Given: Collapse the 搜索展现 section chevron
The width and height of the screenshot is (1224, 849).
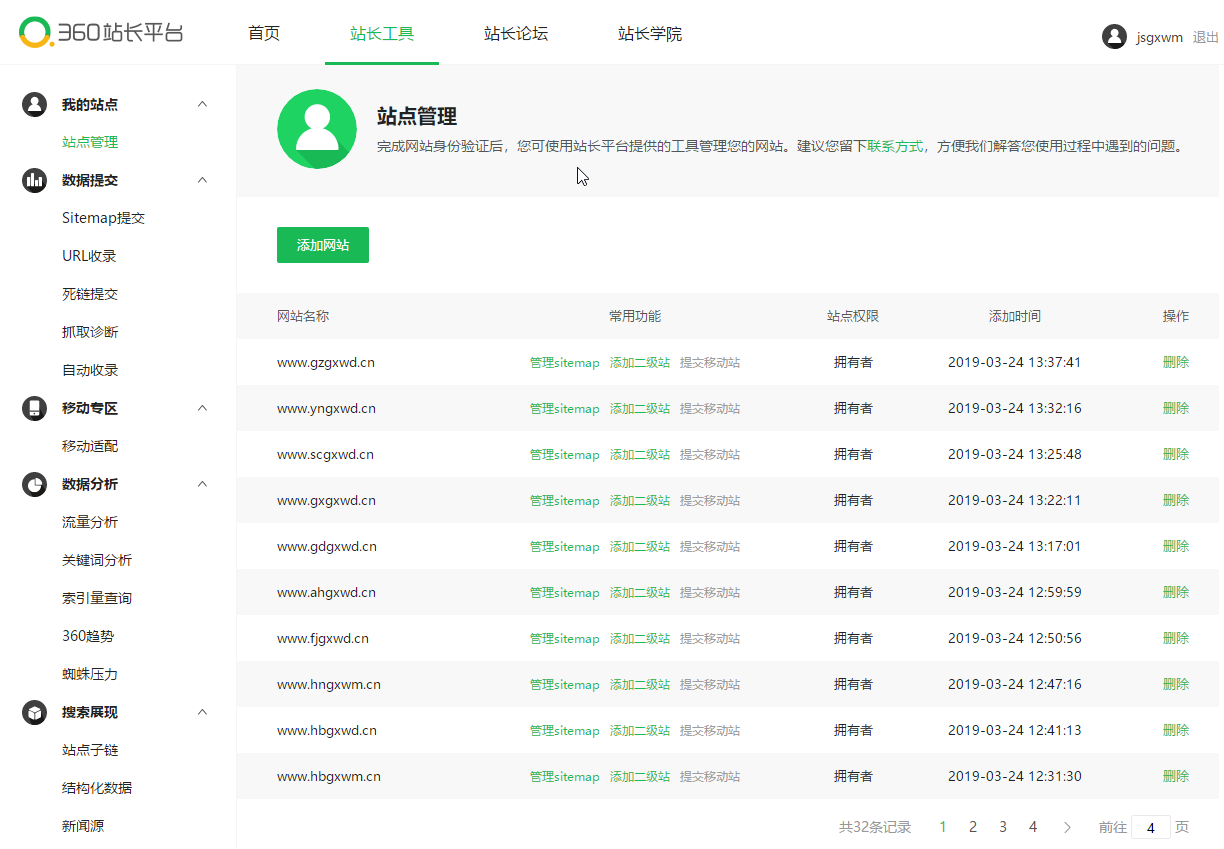Looking at the screenshot, I should (203, 712).
